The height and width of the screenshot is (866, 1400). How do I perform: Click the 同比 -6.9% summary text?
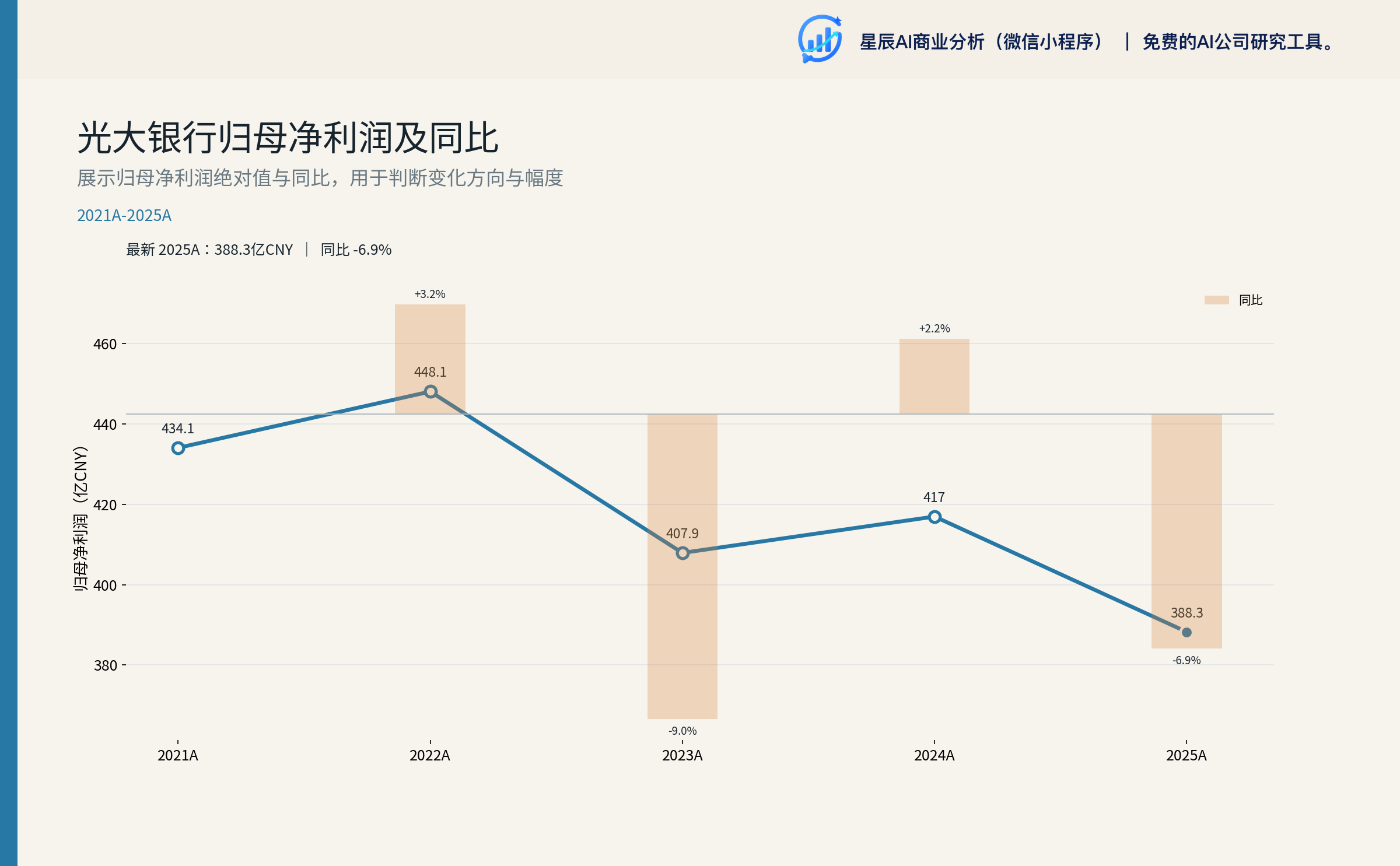click(356, 250)
